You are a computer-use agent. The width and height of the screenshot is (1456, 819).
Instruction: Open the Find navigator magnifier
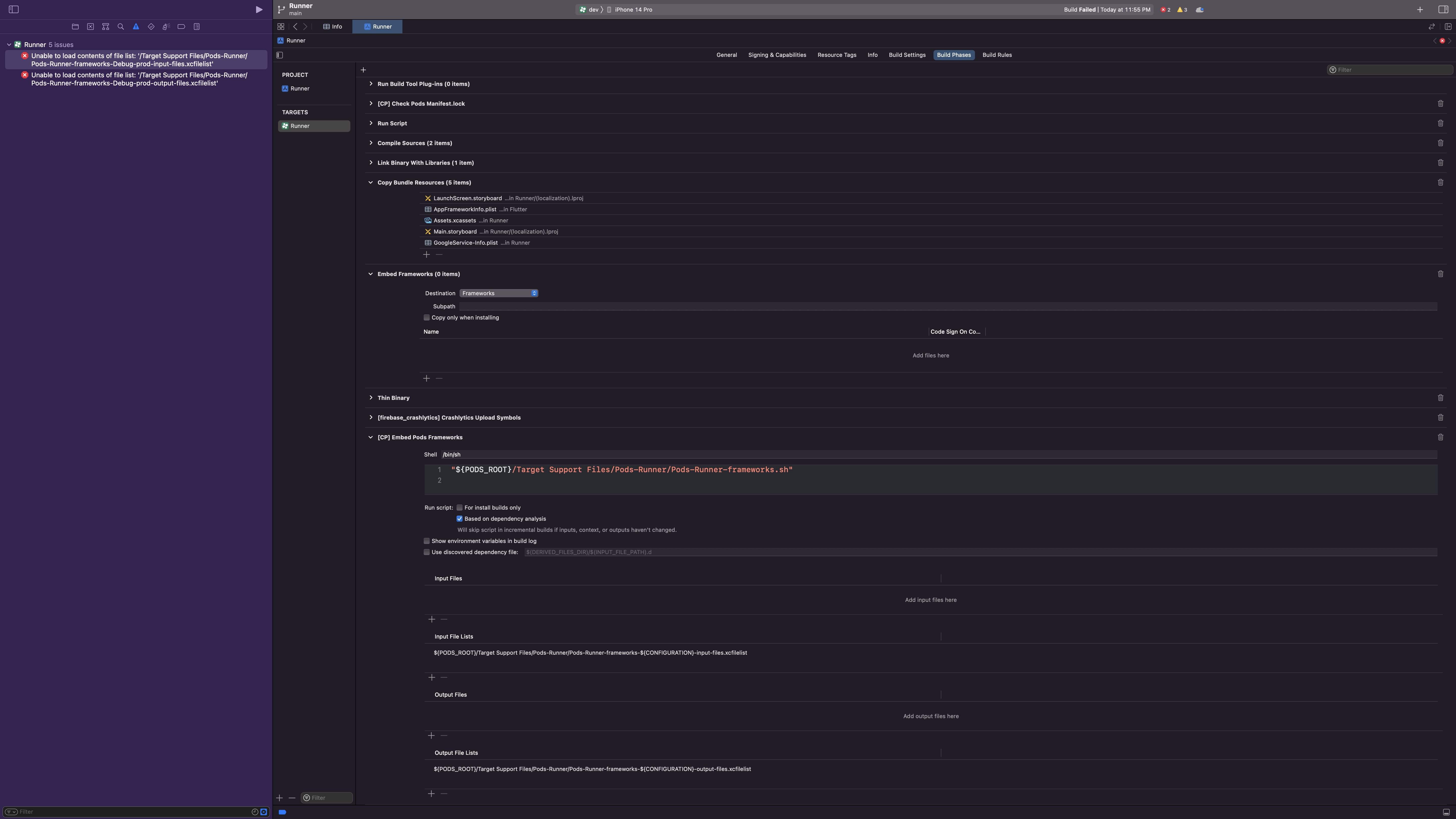[x=120, y=27]
